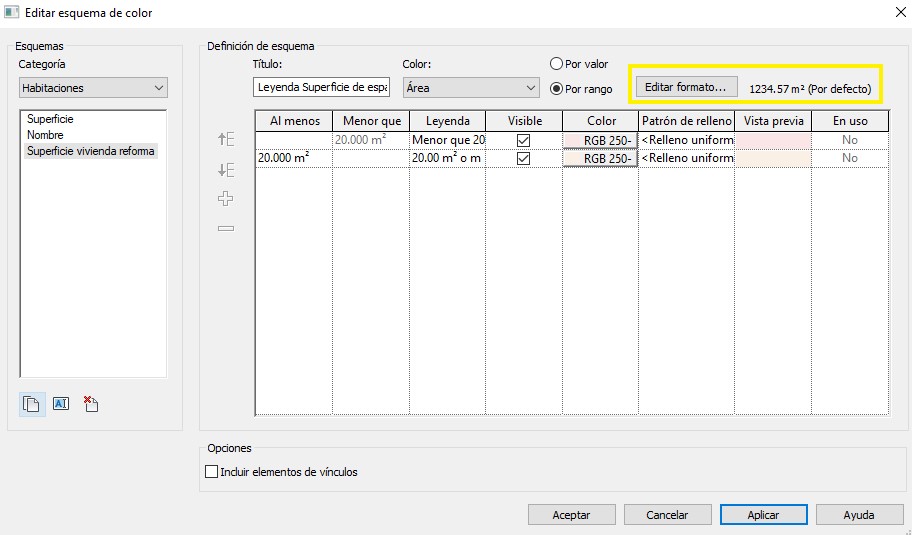This screenshot has height=535, width=912.
Task: Click the delete scheme icon
Action: click(x=90, y=404)
